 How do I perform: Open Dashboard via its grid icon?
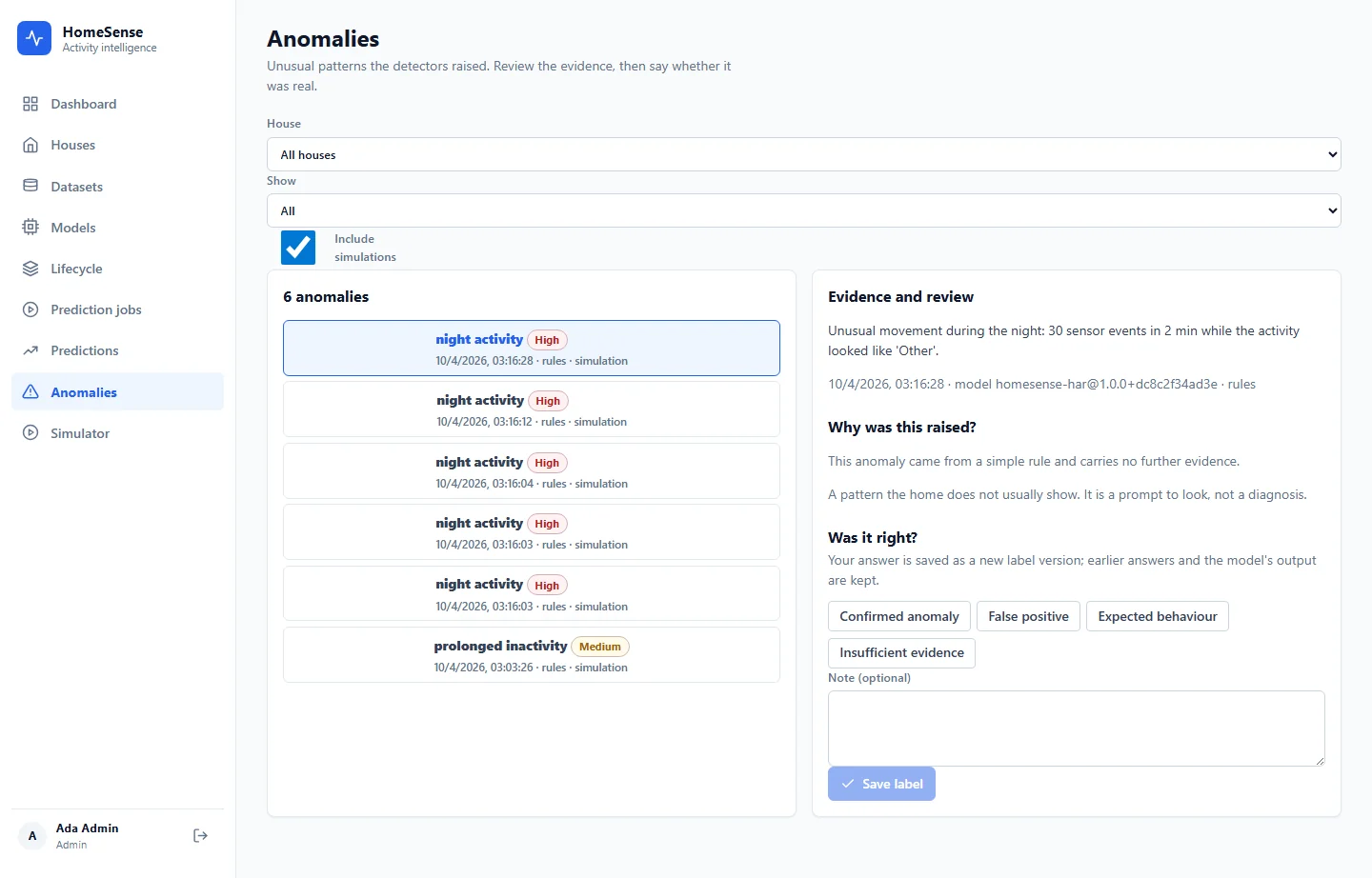pyautogui.click(x=30, y=104)
